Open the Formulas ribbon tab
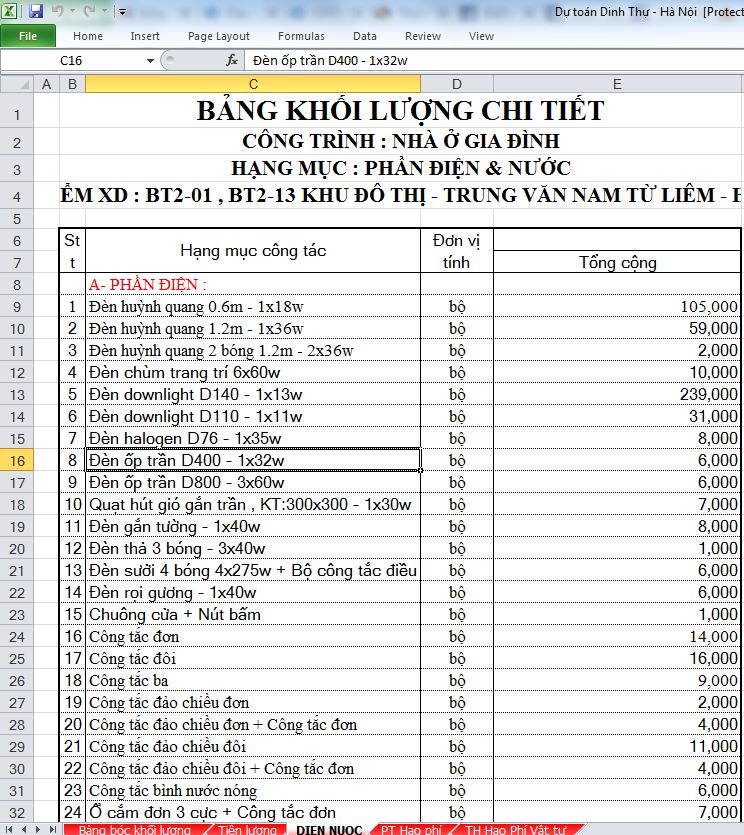 (301, 36)
